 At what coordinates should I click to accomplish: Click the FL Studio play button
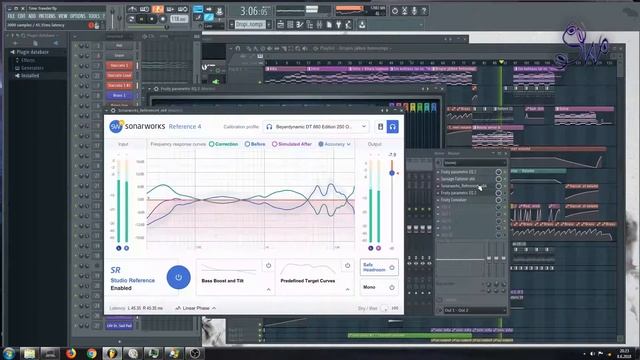point(142,19)
